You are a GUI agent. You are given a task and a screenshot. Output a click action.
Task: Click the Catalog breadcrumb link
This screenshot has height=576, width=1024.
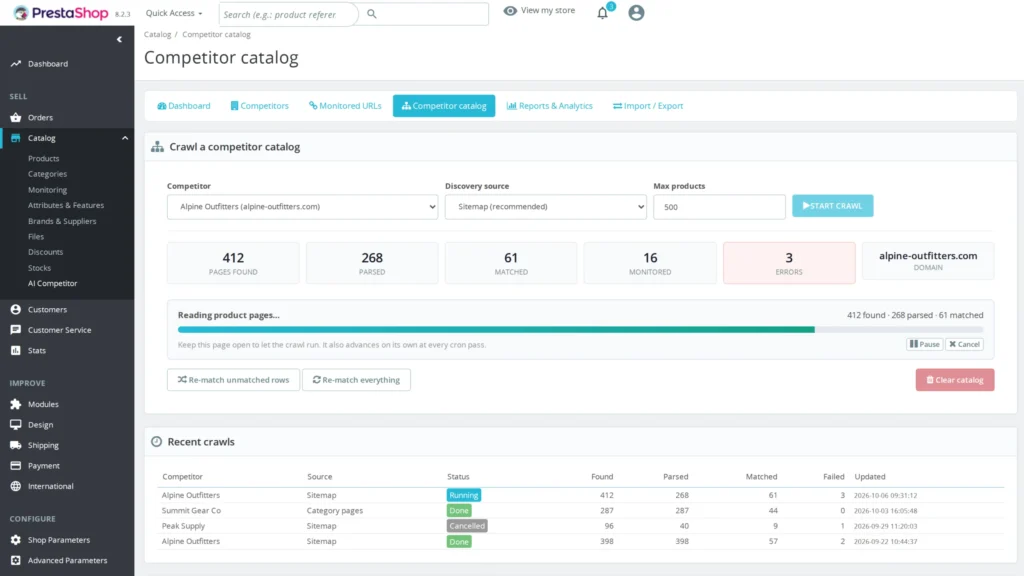coord(157,34)
